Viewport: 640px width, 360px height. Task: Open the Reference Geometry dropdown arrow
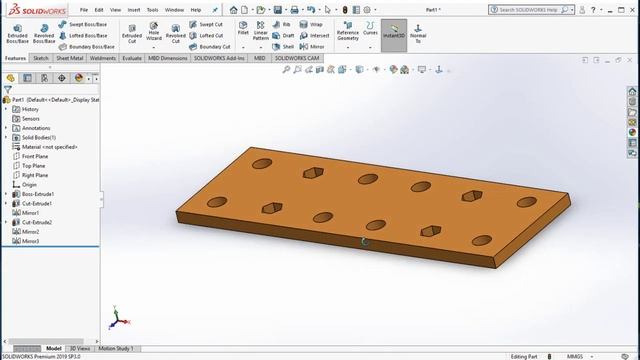(348, 48)
